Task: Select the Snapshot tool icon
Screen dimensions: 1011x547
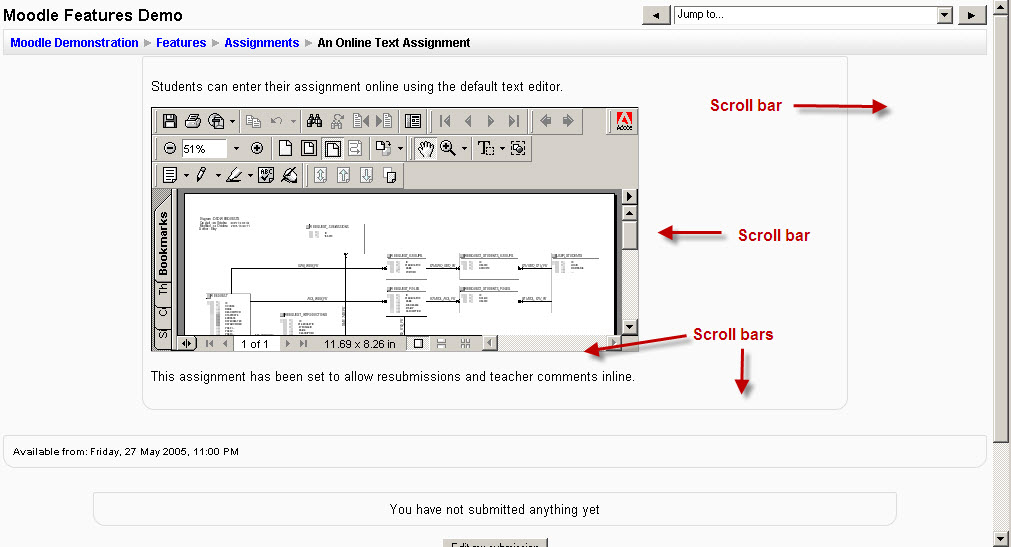Action: coord(518,148)
